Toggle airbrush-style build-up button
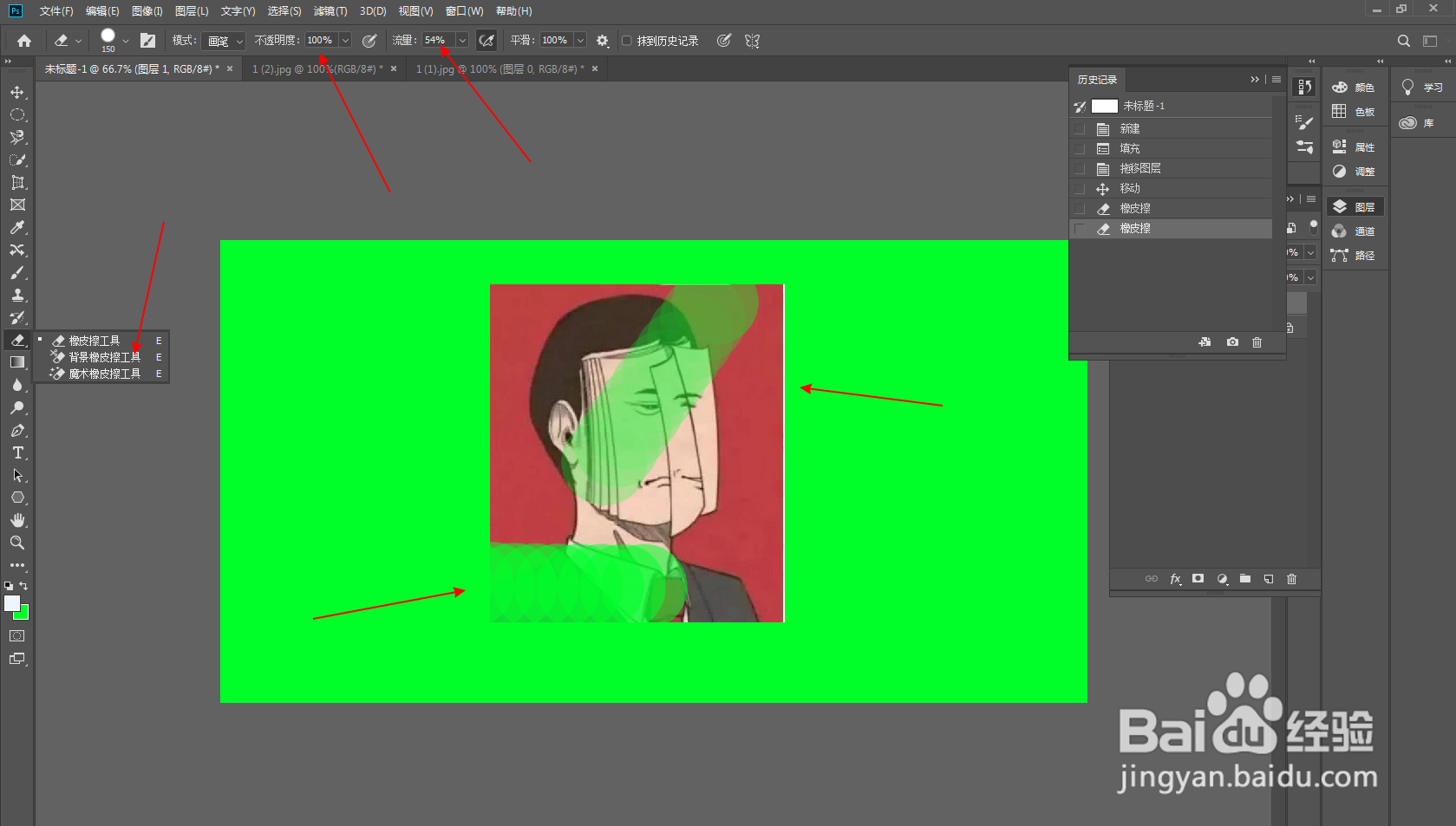This screenshot has height=826, width=1456. click(x=487, y=41)
